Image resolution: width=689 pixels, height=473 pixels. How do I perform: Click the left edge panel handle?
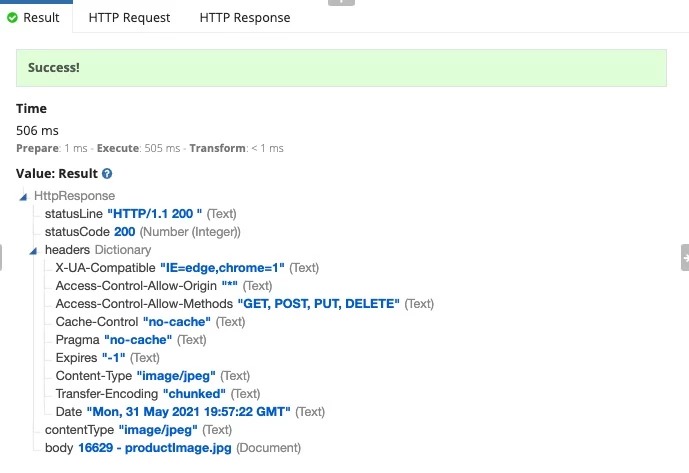click(1, 258)
